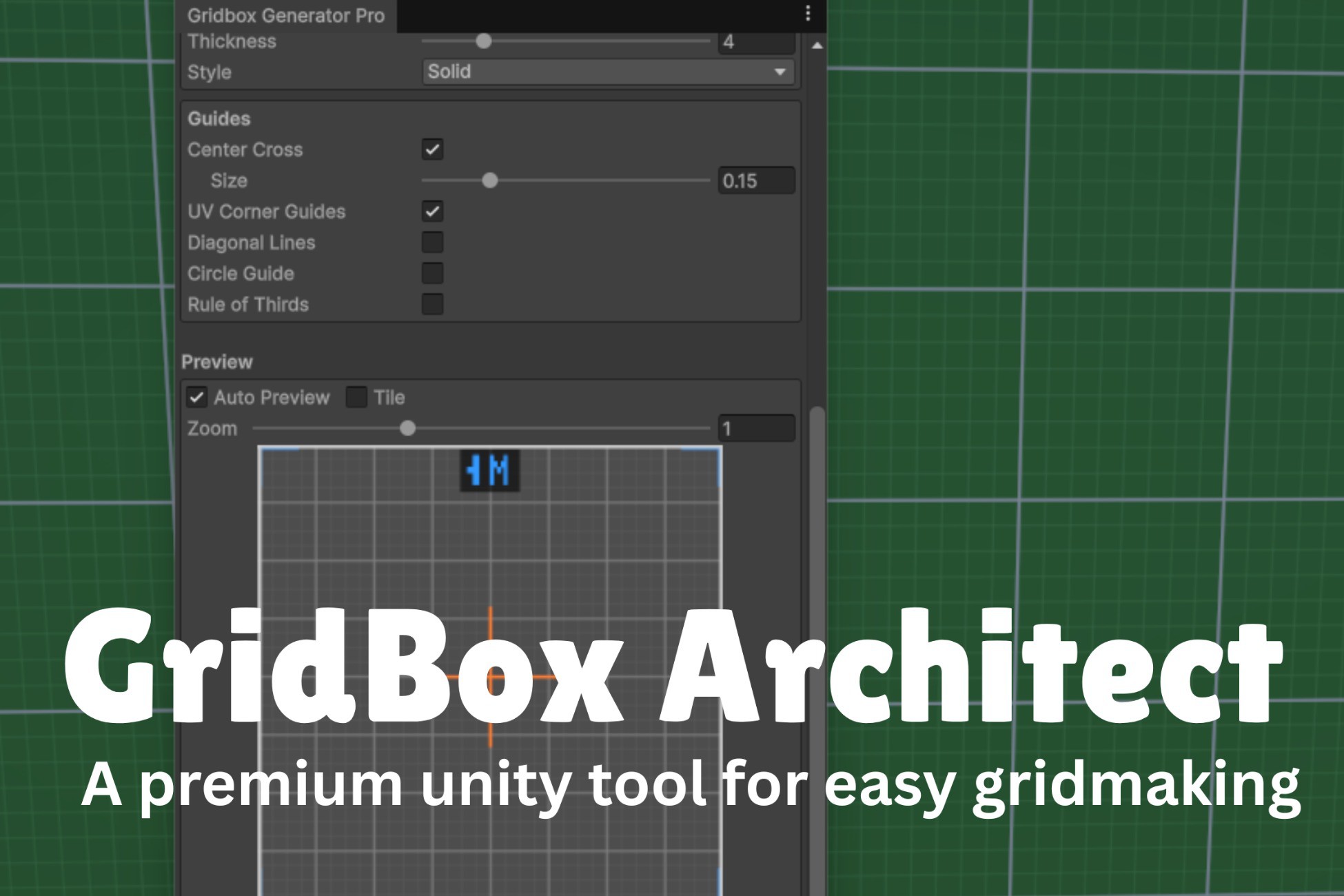Click the Zoom value input field
1344x896 pixels.
(756, 429)
